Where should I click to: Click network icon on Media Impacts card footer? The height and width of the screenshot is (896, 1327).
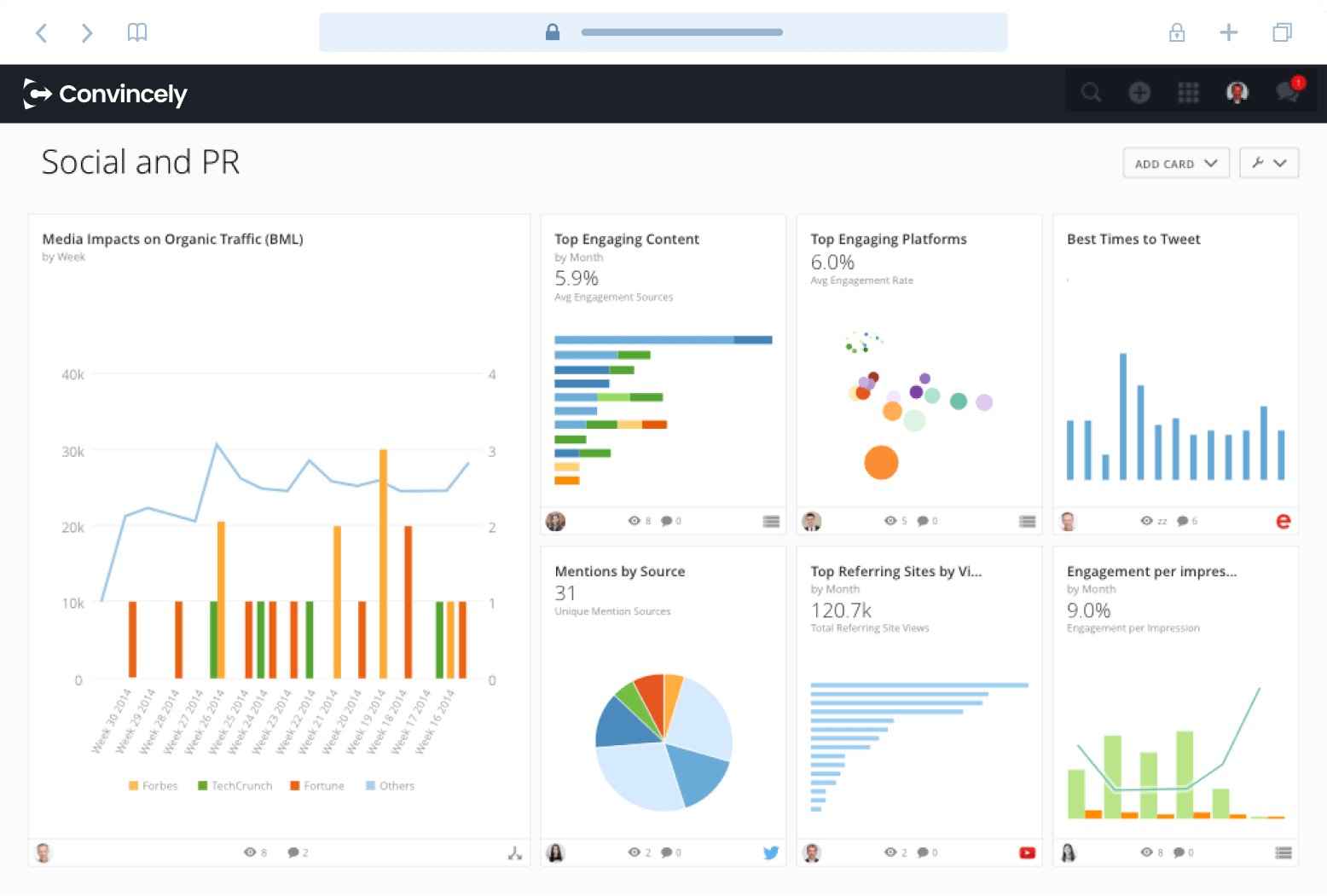click(514, 853)
